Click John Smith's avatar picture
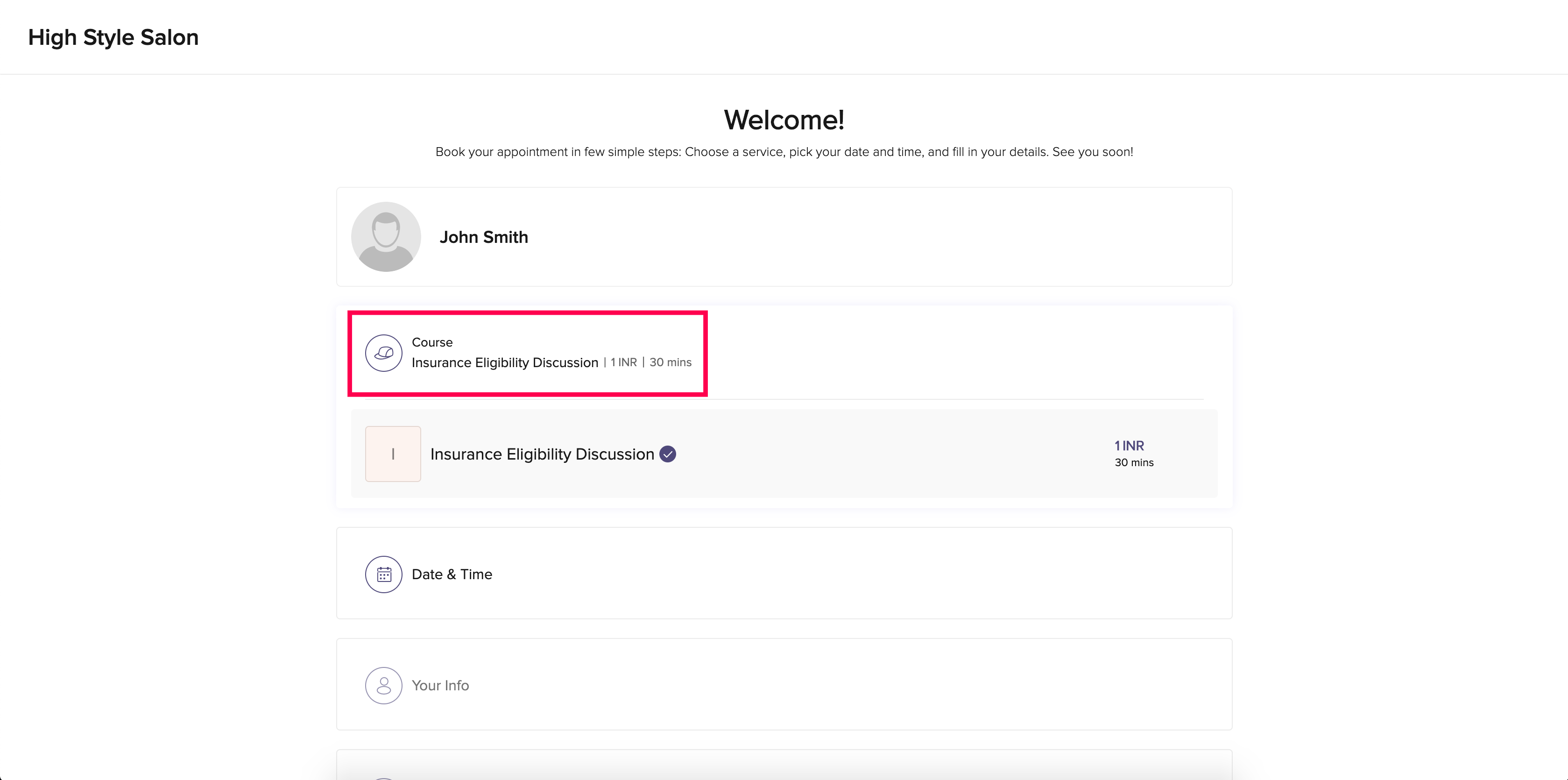 (x=386, y=237)
